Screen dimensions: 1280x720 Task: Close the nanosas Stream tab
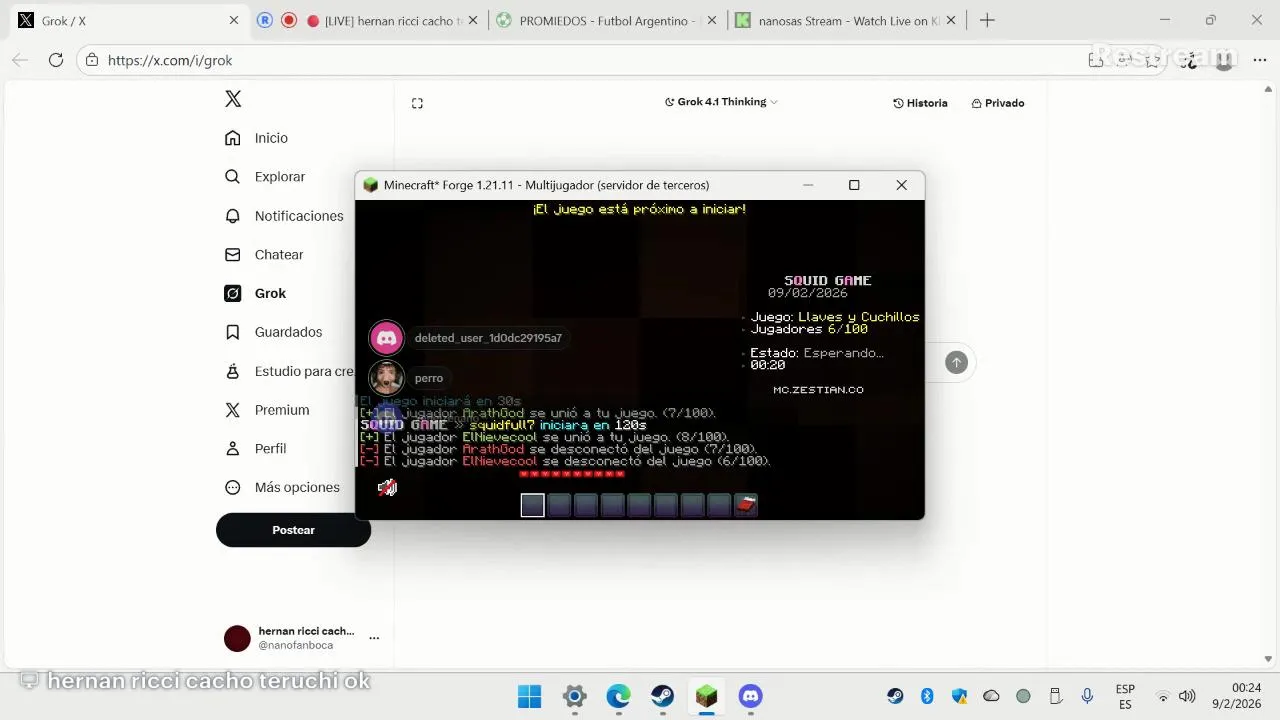pyautogui.click(x=950, y=20)
